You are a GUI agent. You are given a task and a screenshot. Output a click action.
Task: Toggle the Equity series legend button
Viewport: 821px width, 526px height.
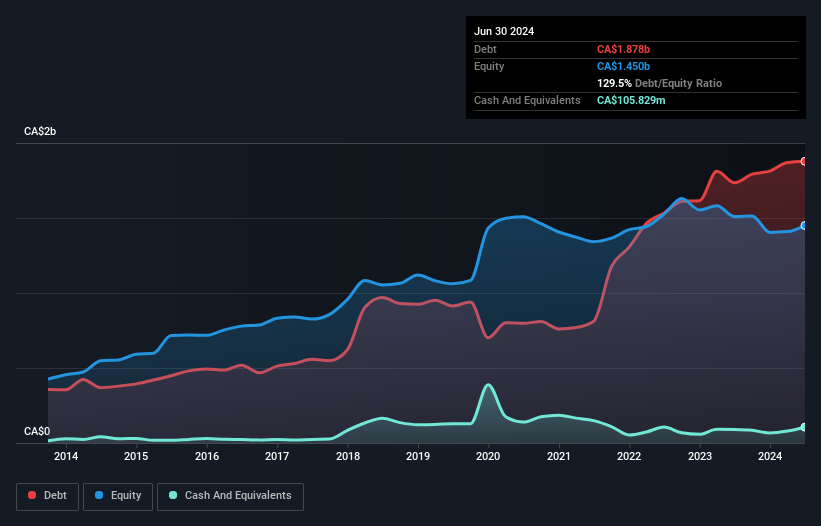click(x=118, y=496)
